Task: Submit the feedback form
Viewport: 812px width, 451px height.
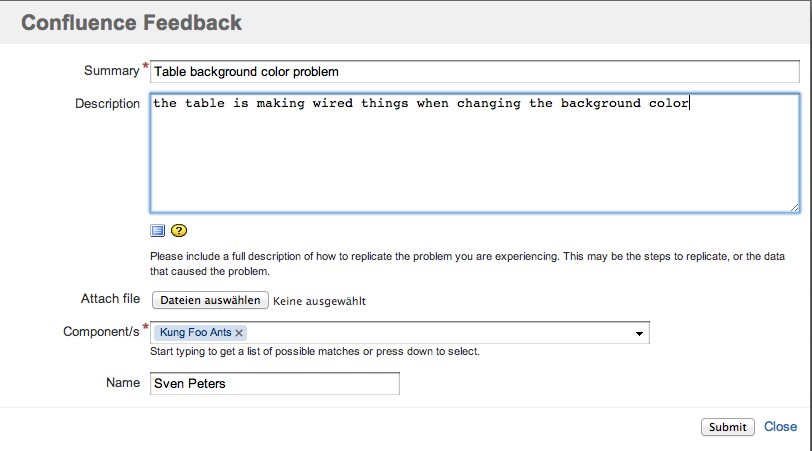Action: [727, 427]
